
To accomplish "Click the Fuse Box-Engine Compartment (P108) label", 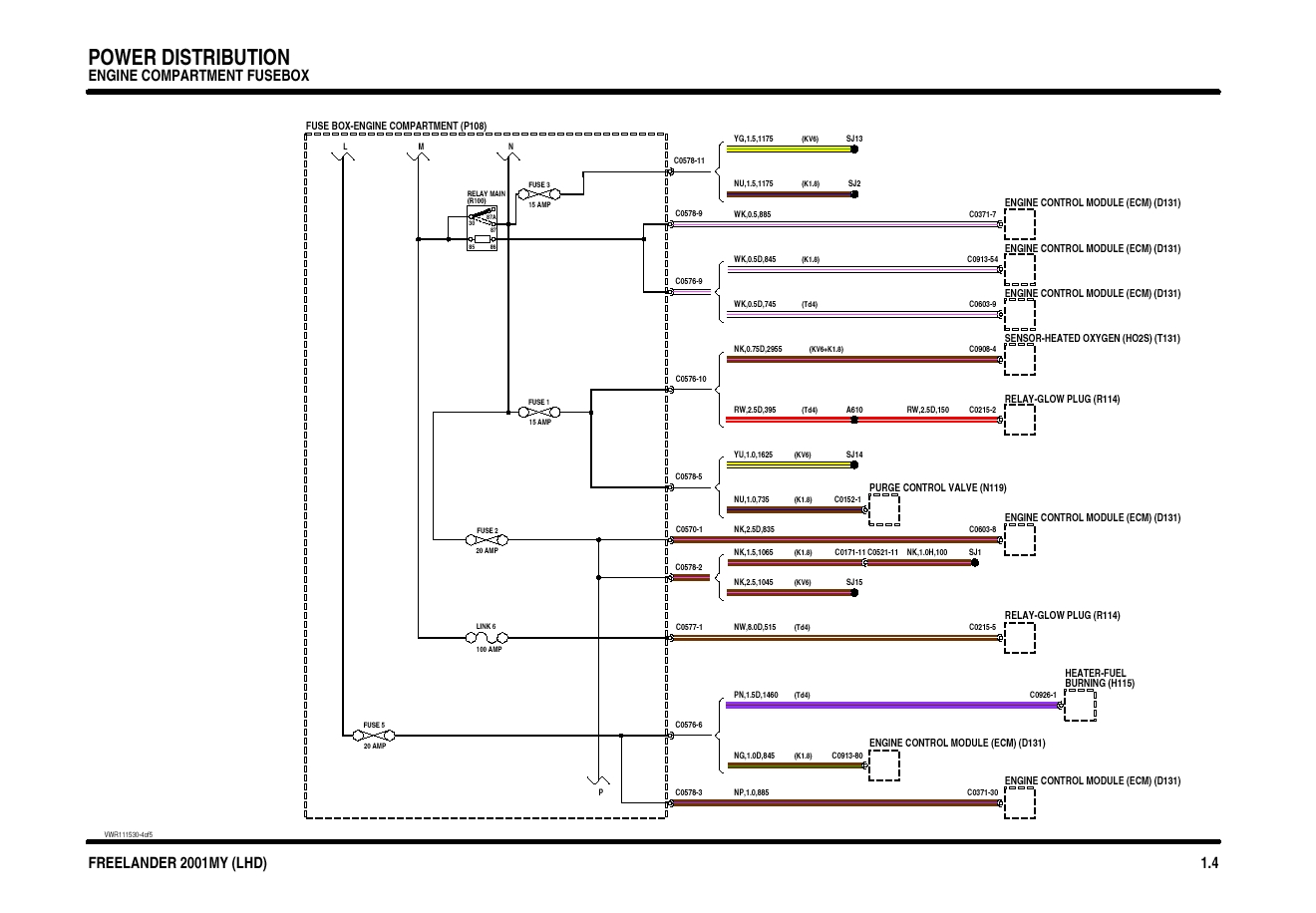I will 396,126.
